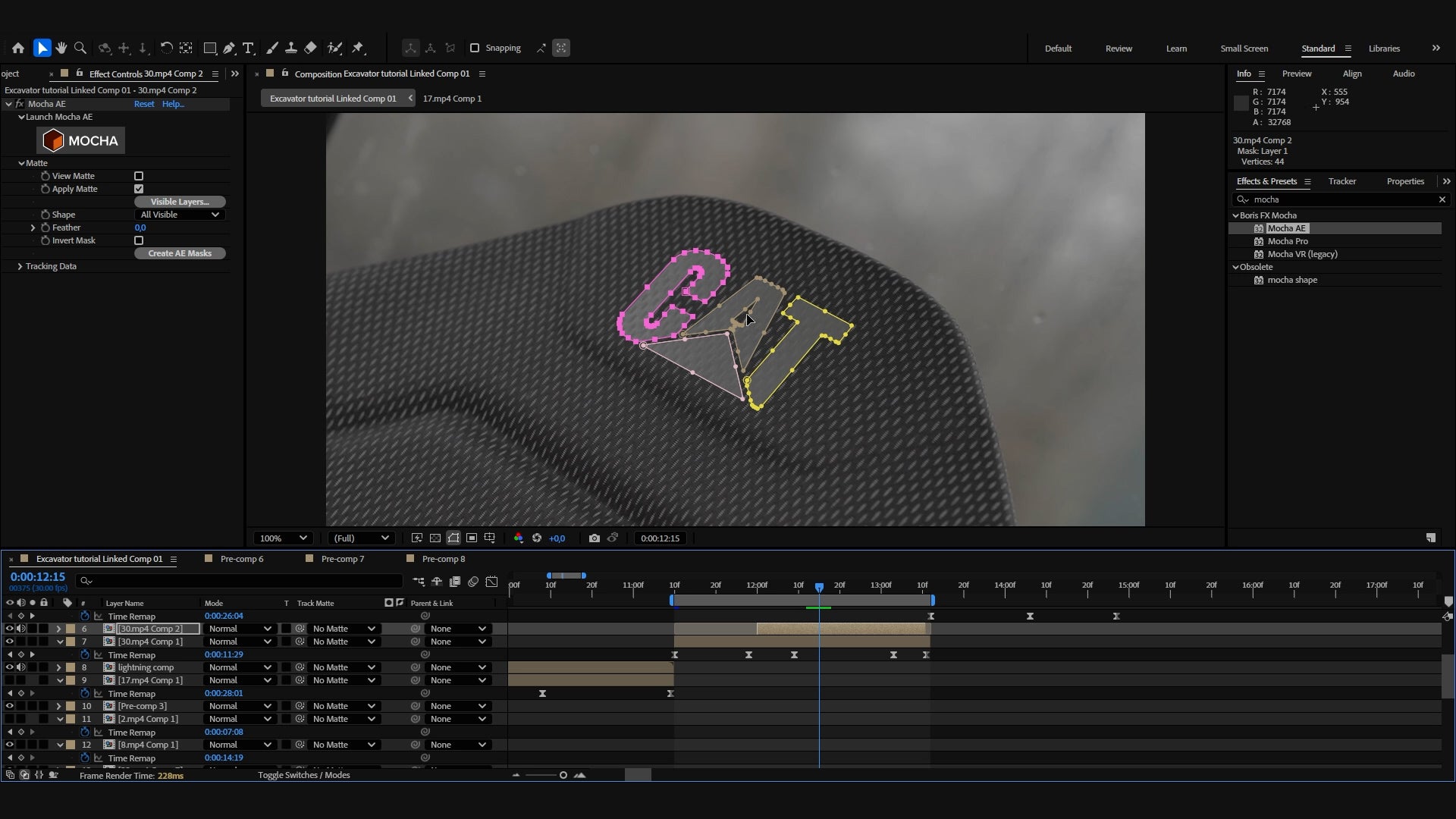Screen dimensions: 1456x819
Task: Click the Home icon in toolbar
Action: click(x=18, y=48)
